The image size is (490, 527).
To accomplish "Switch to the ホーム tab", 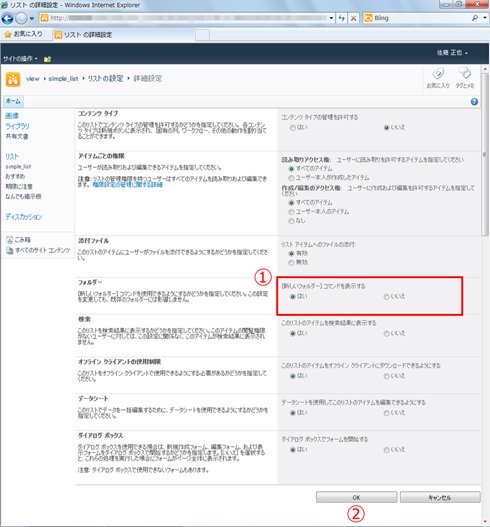I will click(13, 101).
